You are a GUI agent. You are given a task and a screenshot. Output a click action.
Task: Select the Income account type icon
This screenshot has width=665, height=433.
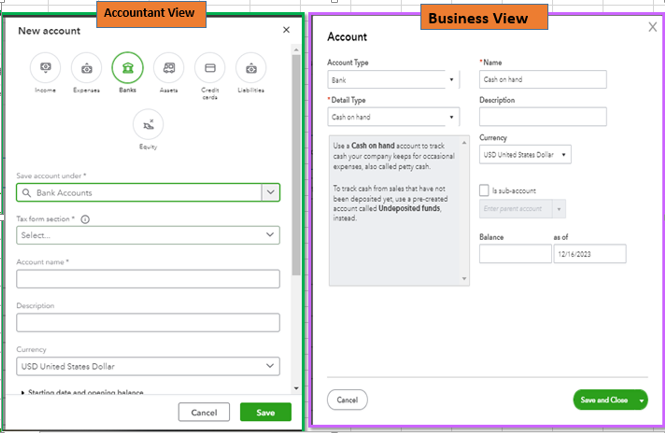(45, 68)
